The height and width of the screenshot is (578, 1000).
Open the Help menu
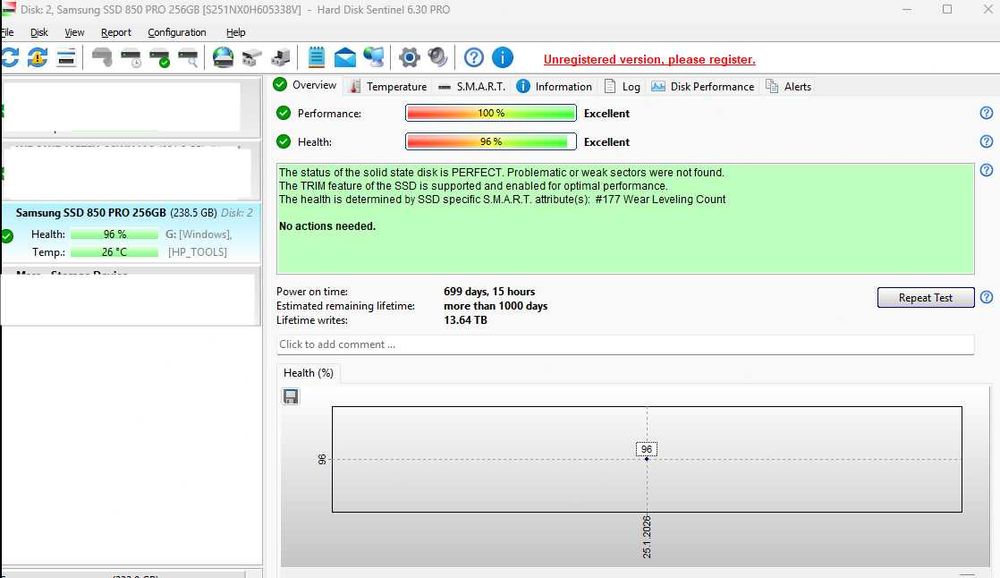(235, 32)
